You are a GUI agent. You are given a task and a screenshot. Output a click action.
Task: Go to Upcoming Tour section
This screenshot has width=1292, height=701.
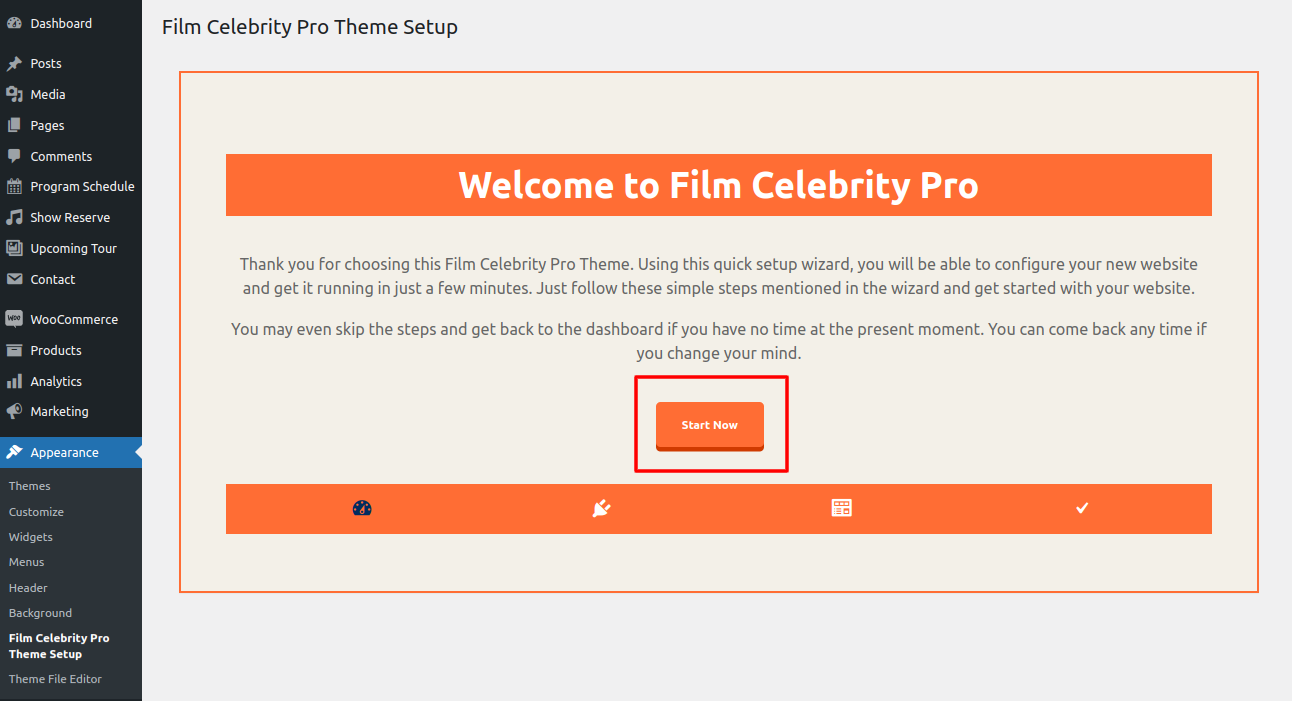pos(73,248)
